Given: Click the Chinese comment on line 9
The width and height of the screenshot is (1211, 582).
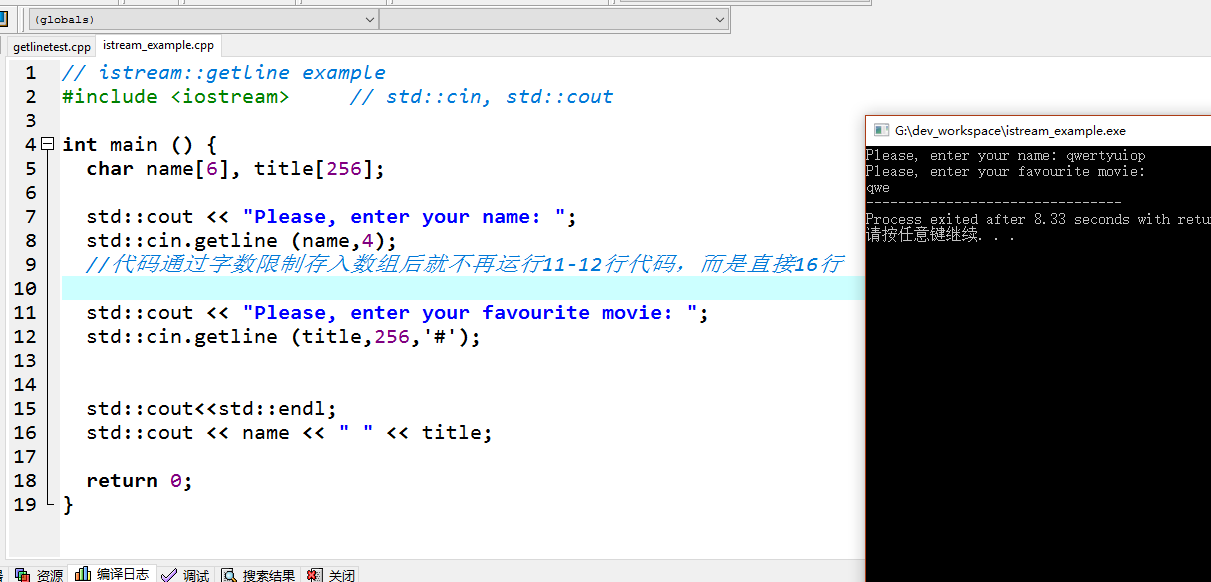Looking at the screenshot, I should click(x=464, y=265).
